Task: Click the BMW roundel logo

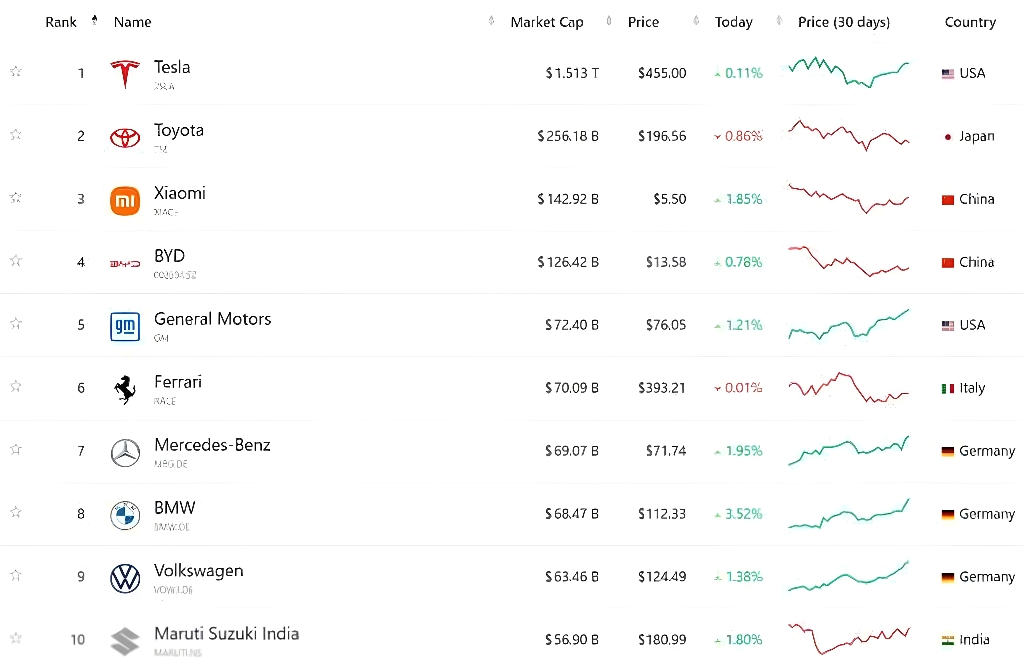Action: tap(125, 515)
